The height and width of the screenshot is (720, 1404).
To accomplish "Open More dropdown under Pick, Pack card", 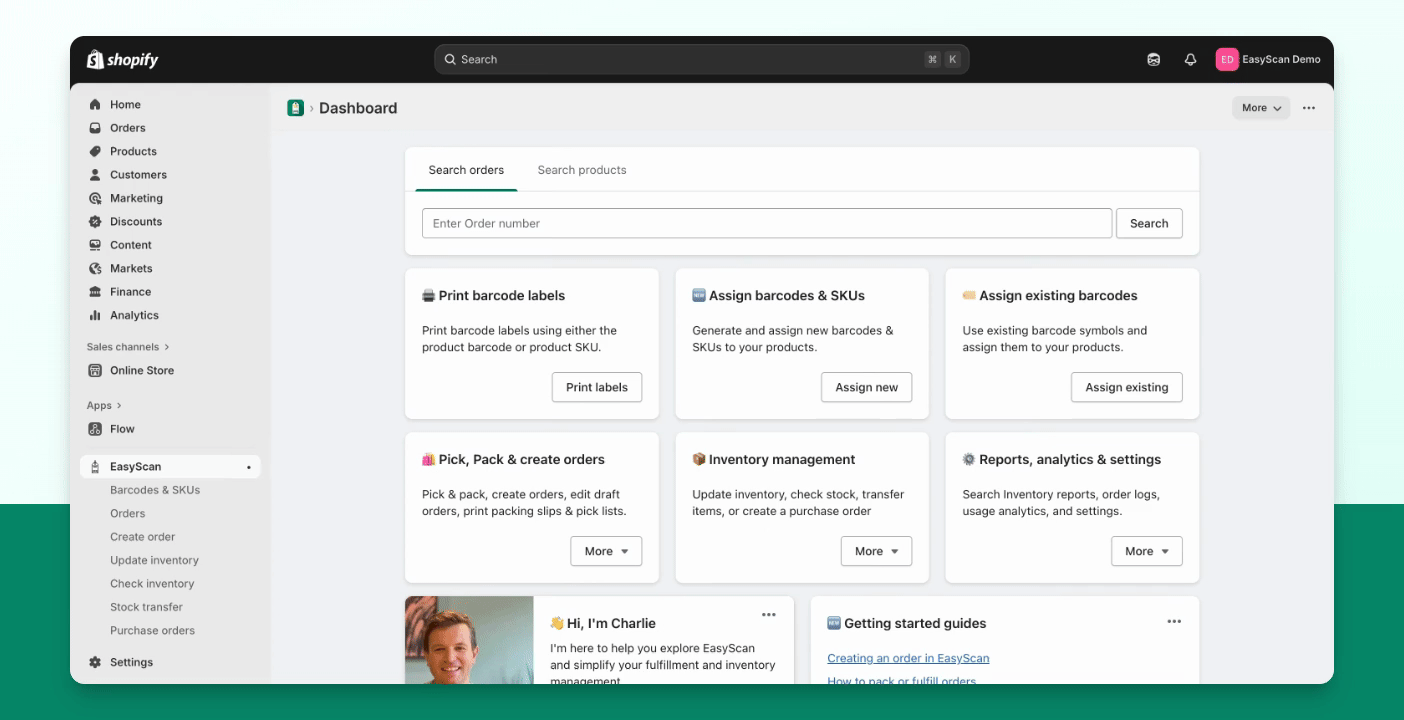I will pyautogui.click(x=606, y=551).
